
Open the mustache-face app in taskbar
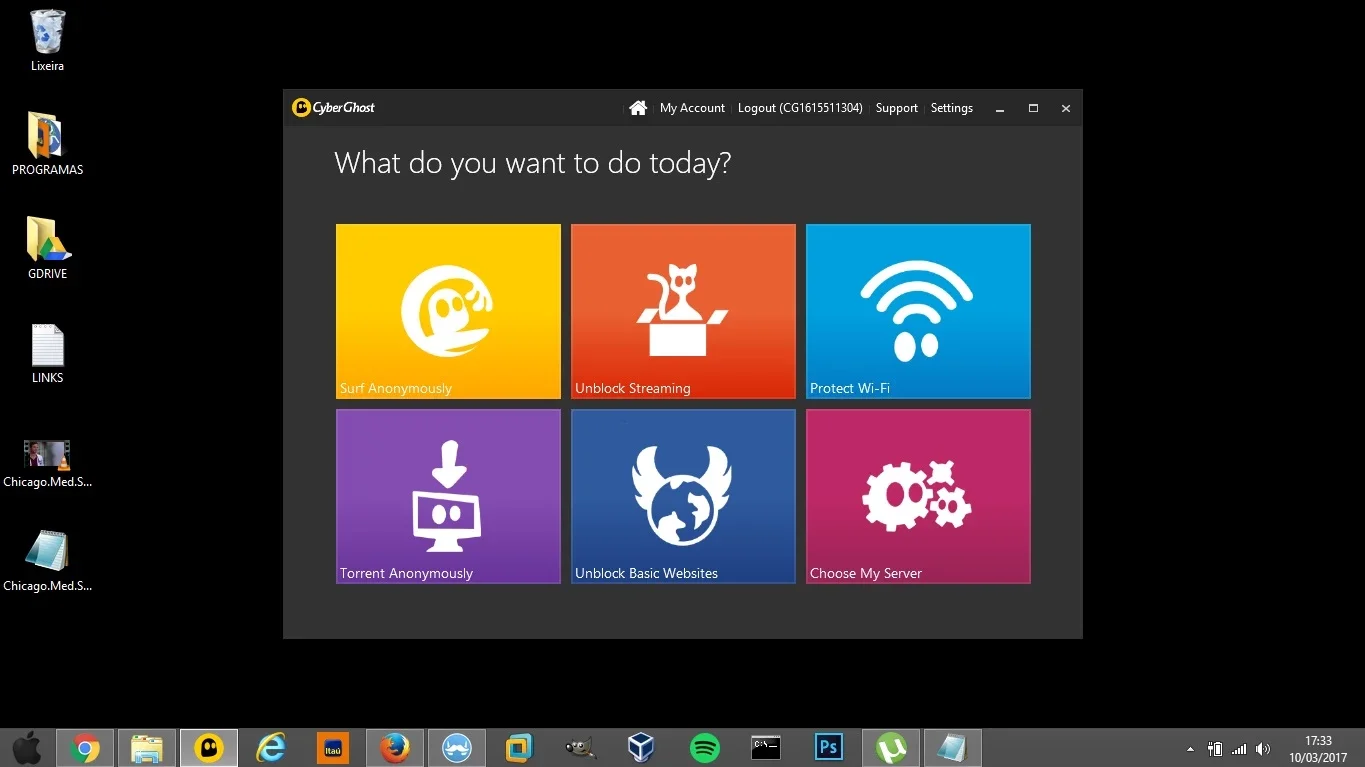(457, 748)
